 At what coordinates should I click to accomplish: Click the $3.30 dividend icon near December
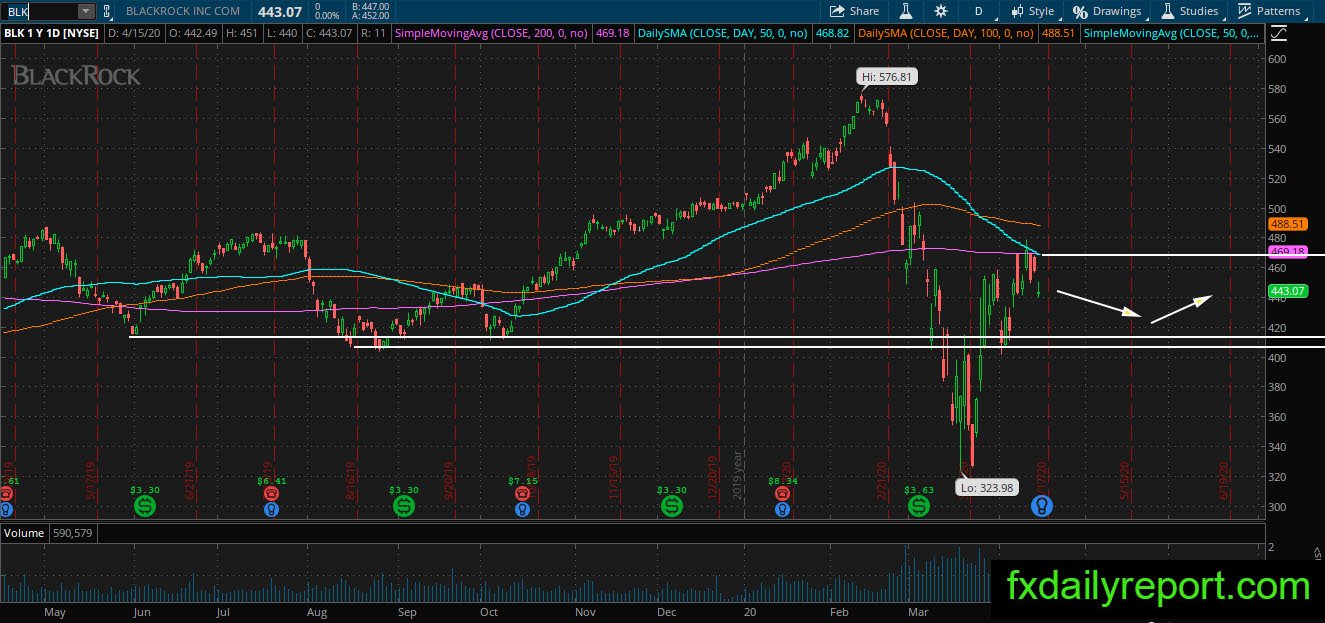(672, 508)
